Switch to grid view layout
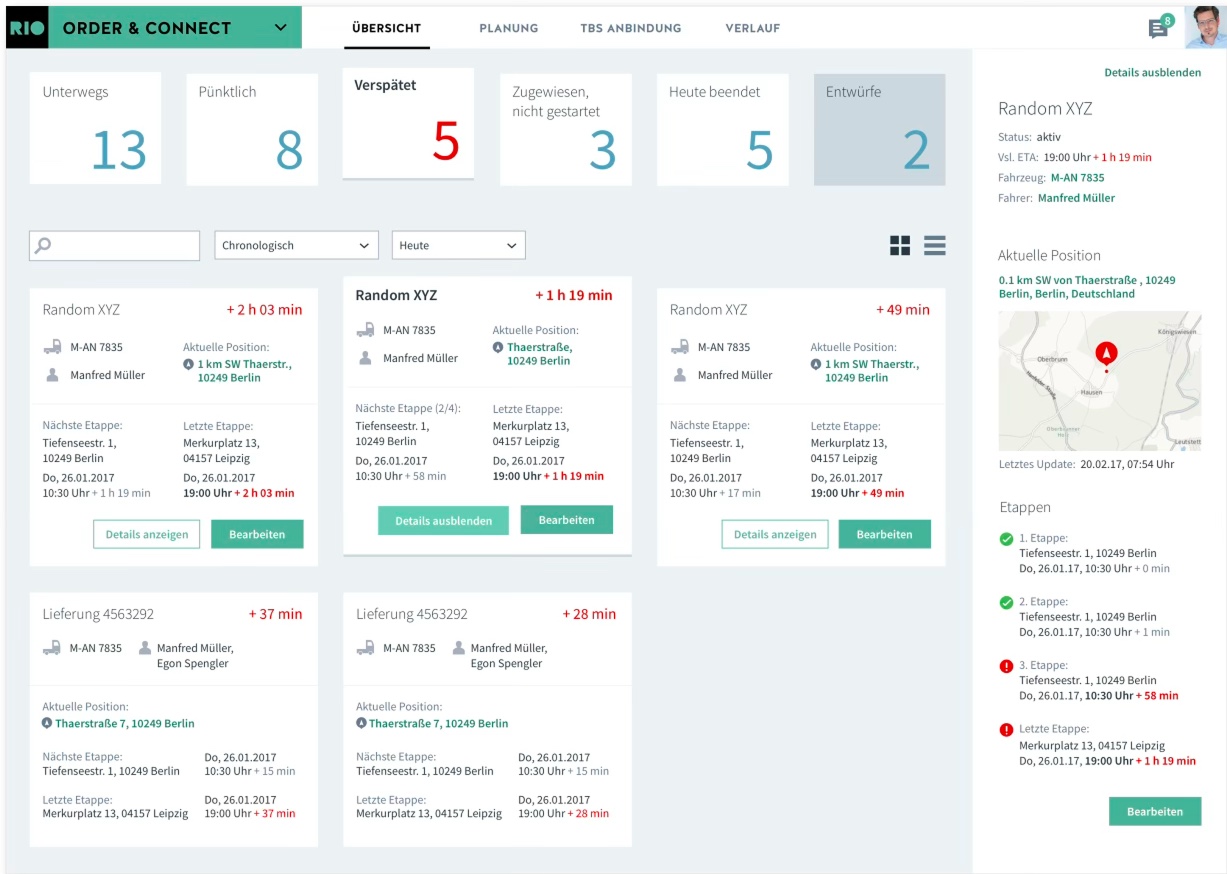 pos(900,245)
